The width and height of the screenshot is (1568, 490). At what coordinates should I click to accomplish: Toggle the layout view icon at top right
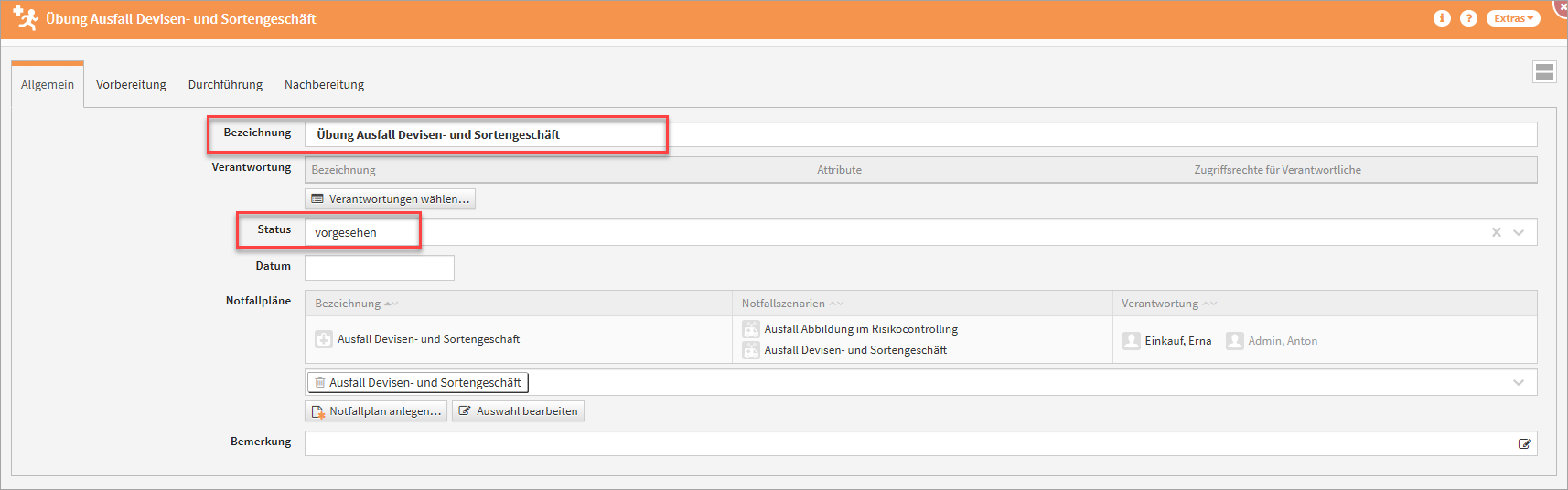click(1544, 72)
